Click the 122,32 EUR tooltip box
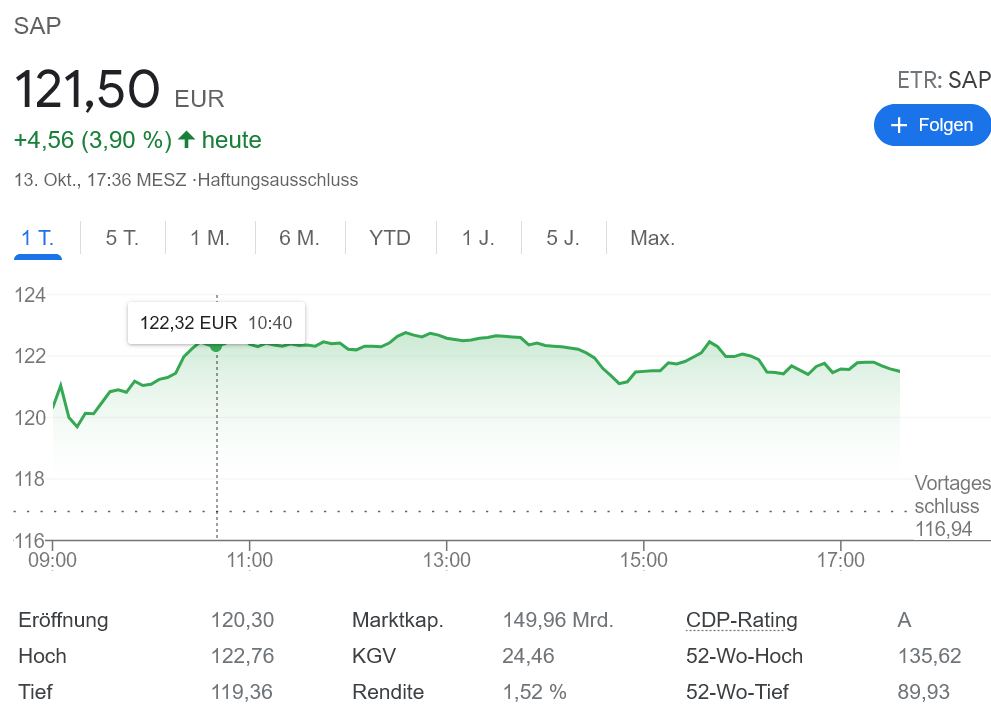Viewport: 991px width, 722px height. pyautogui.click(x=216, y=322)
